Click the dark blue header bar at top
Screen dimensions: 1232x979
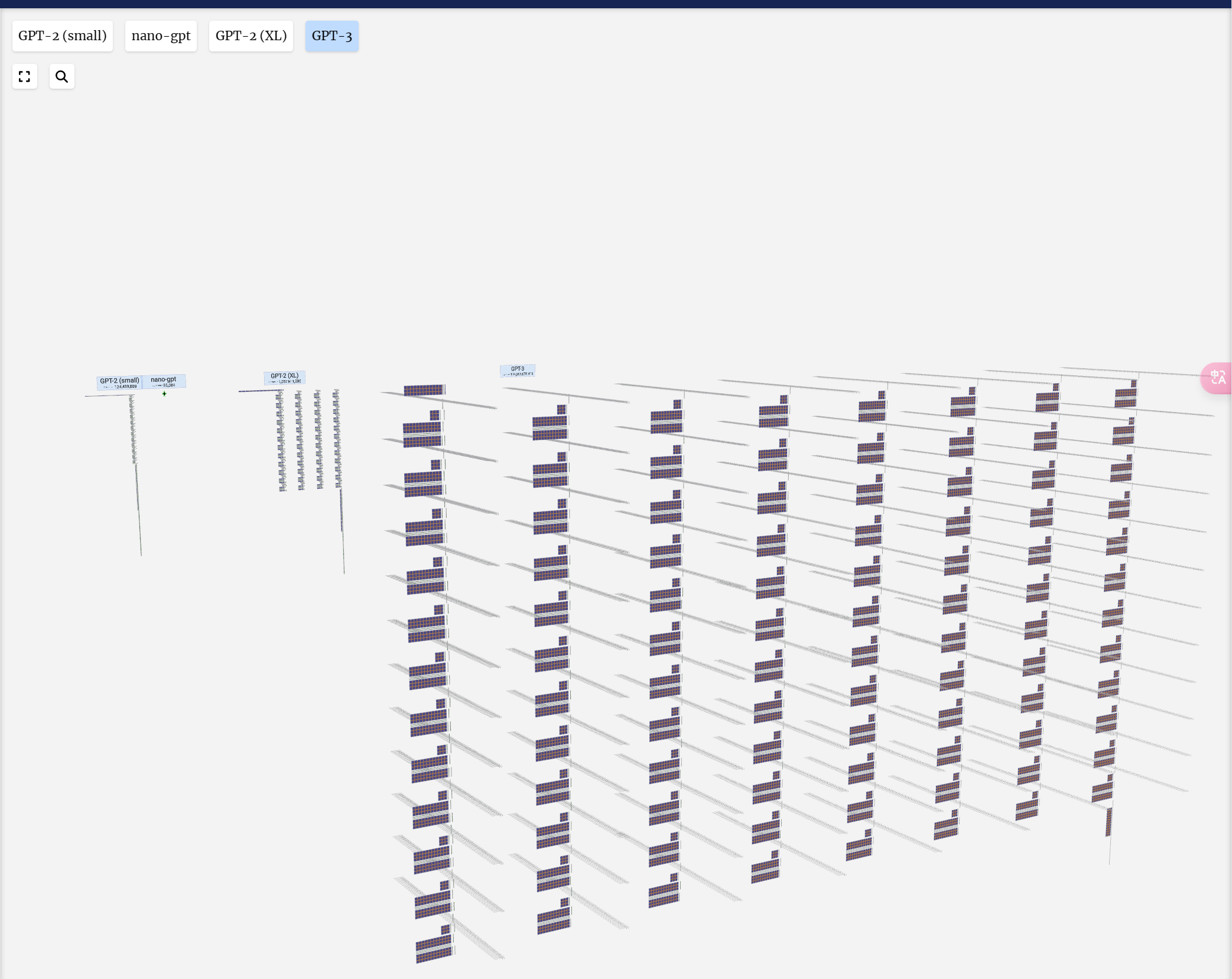[616, 4]
